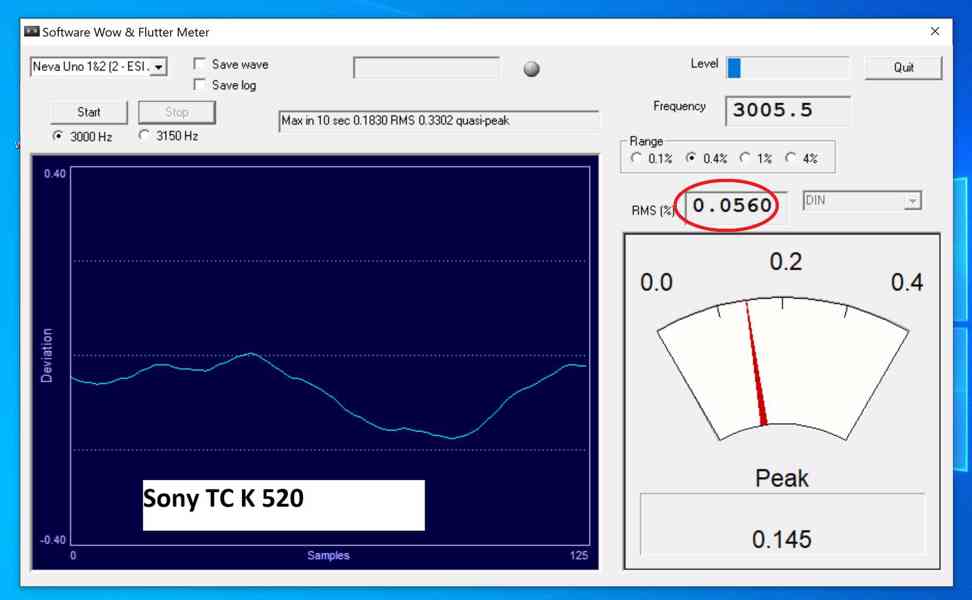Select the 1% range option
The width and height of the screenshot is (972, 600).
point(745,158)
